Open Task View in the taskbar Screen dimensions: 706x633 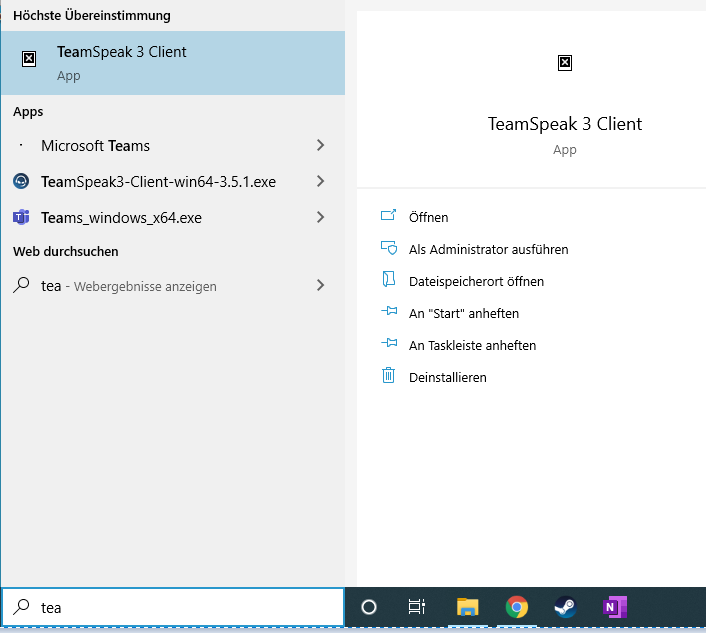point(417,607)
